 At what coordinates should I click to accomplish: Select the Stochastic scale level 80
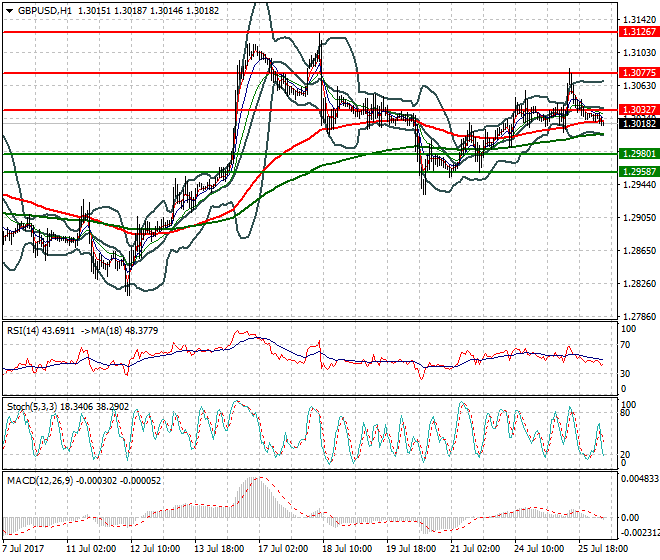(625, 413)
